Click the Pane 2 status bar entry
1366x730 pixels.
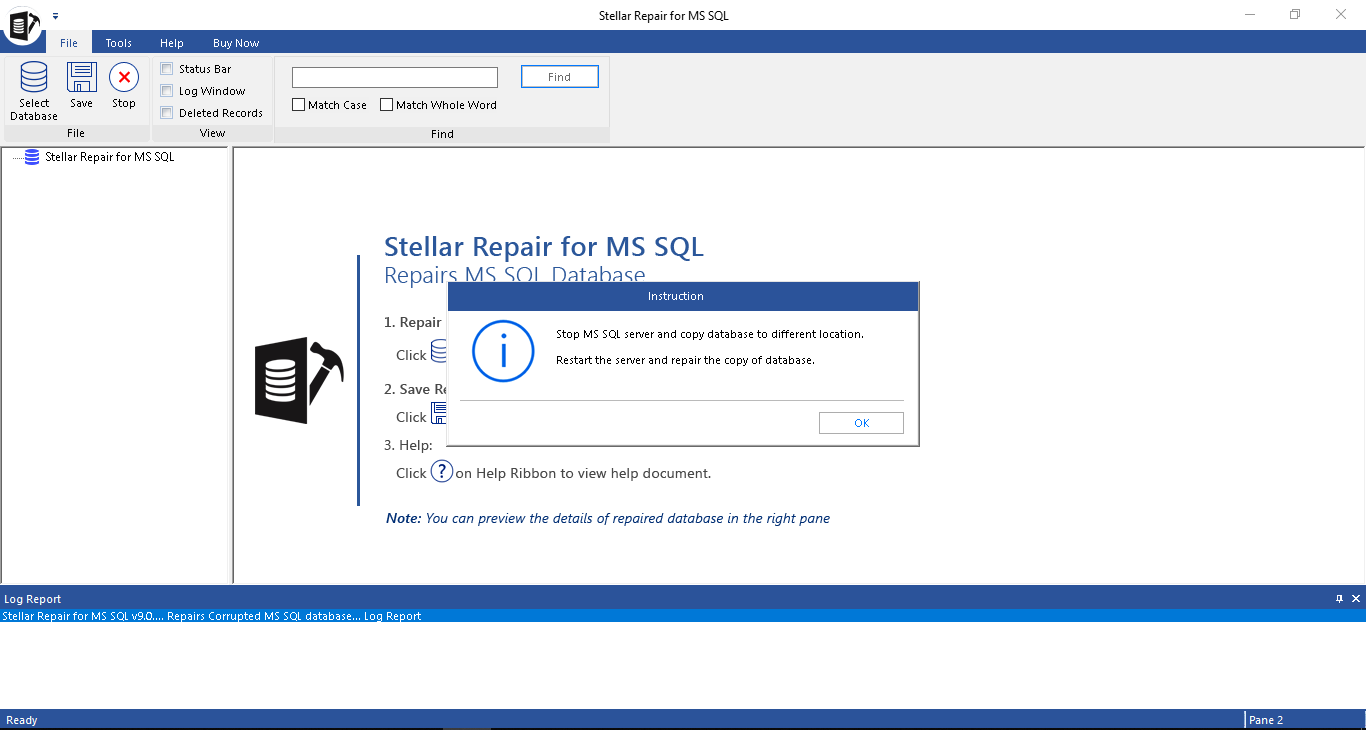tap(1266, 720)
